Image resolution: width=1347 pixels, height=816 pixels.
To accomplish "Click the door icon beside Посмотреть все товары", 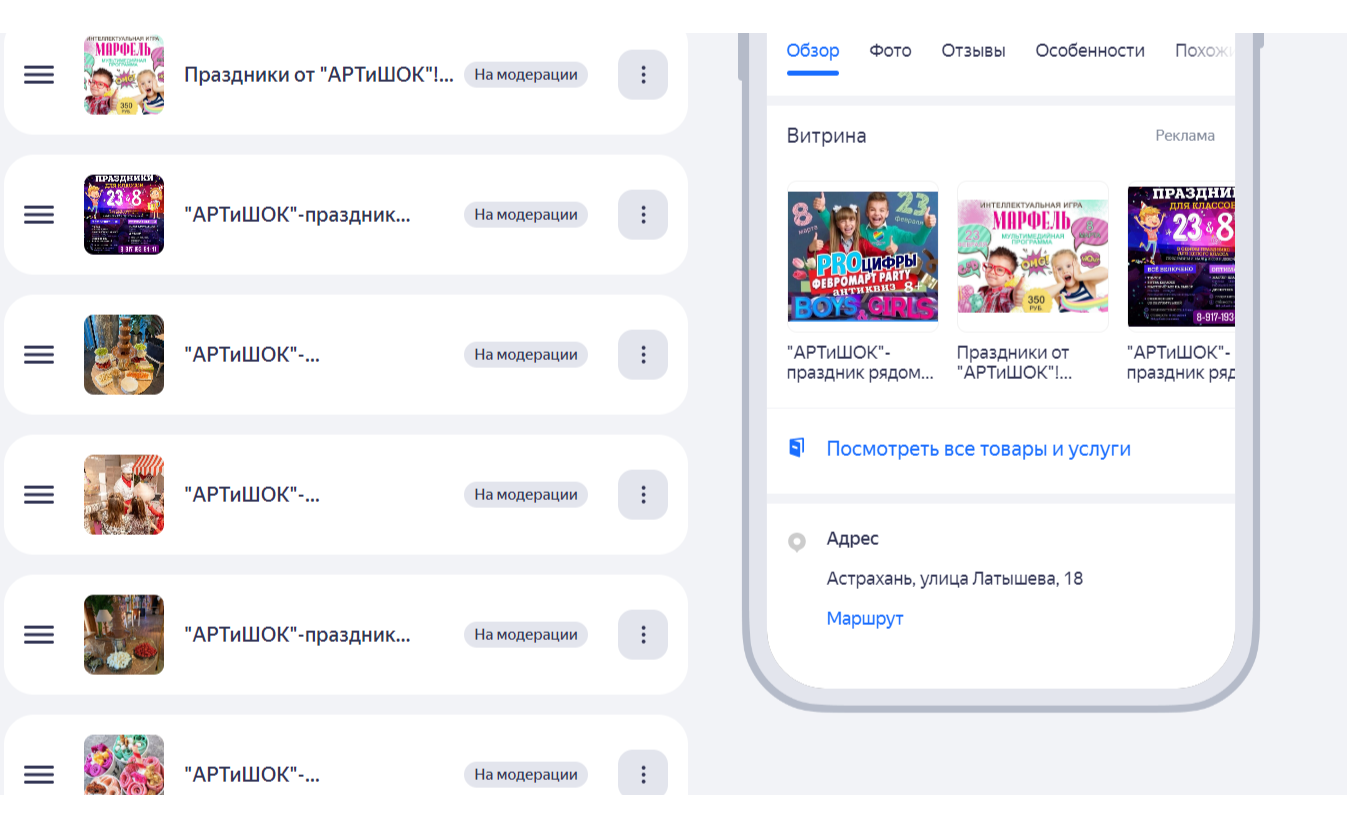I will point(796,448).
